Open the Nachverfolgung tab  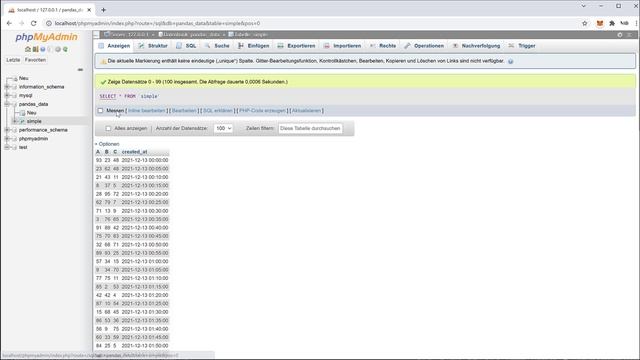pos(476,46)
